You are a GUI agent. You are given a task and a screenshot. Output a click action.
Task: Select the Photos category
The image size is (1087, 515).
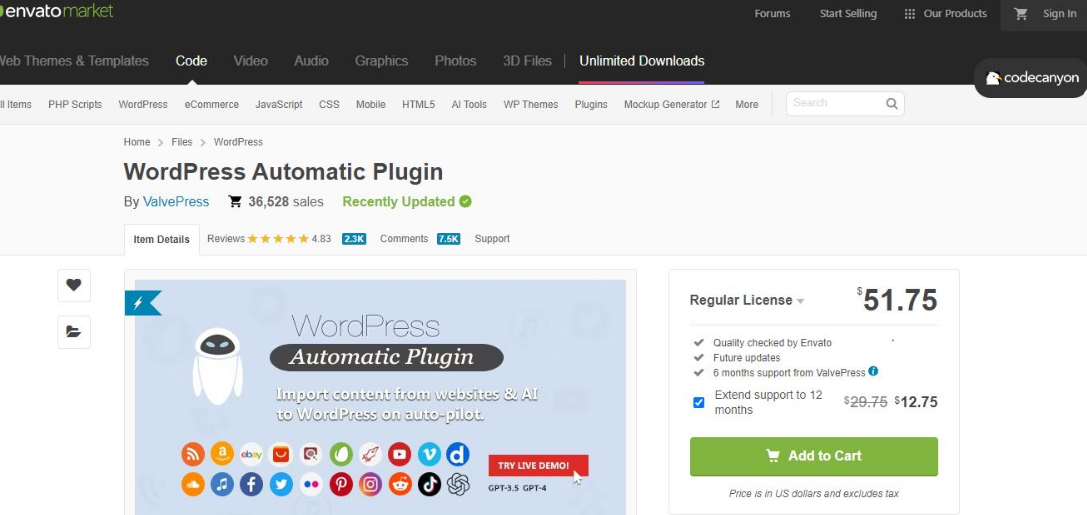tap(455, 61)
